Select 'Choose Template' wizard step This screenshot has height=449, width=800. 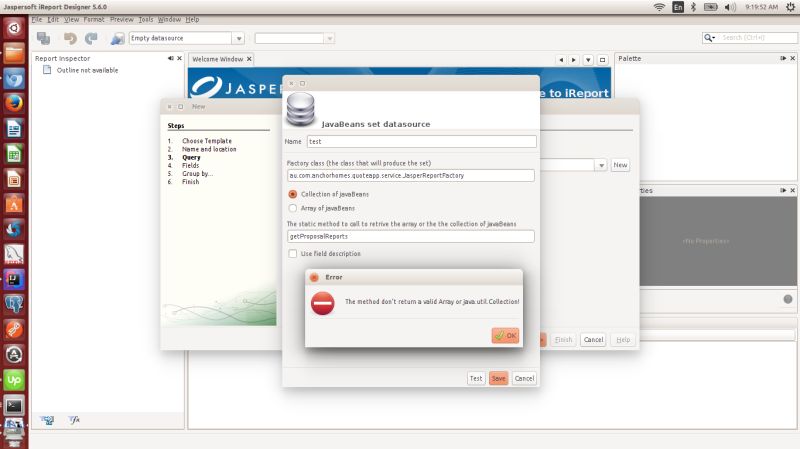207,141
